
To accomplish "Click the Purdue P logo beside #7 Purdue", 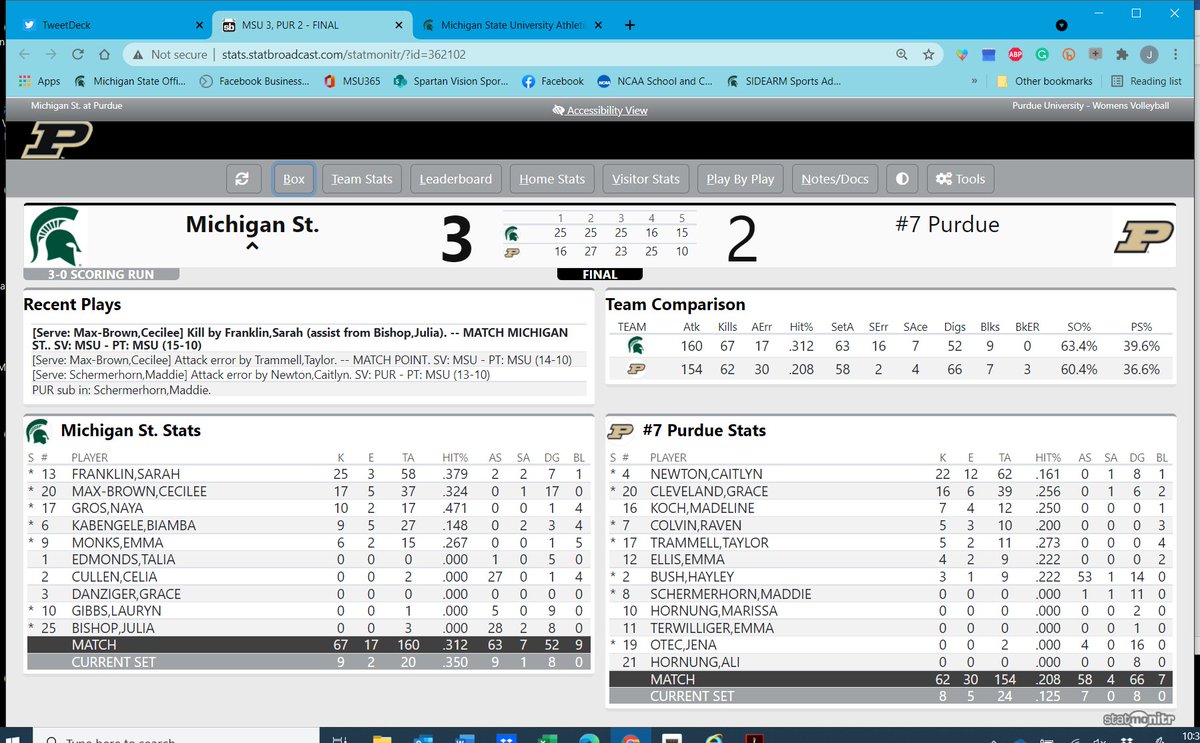I will [x=1144, y=236].
